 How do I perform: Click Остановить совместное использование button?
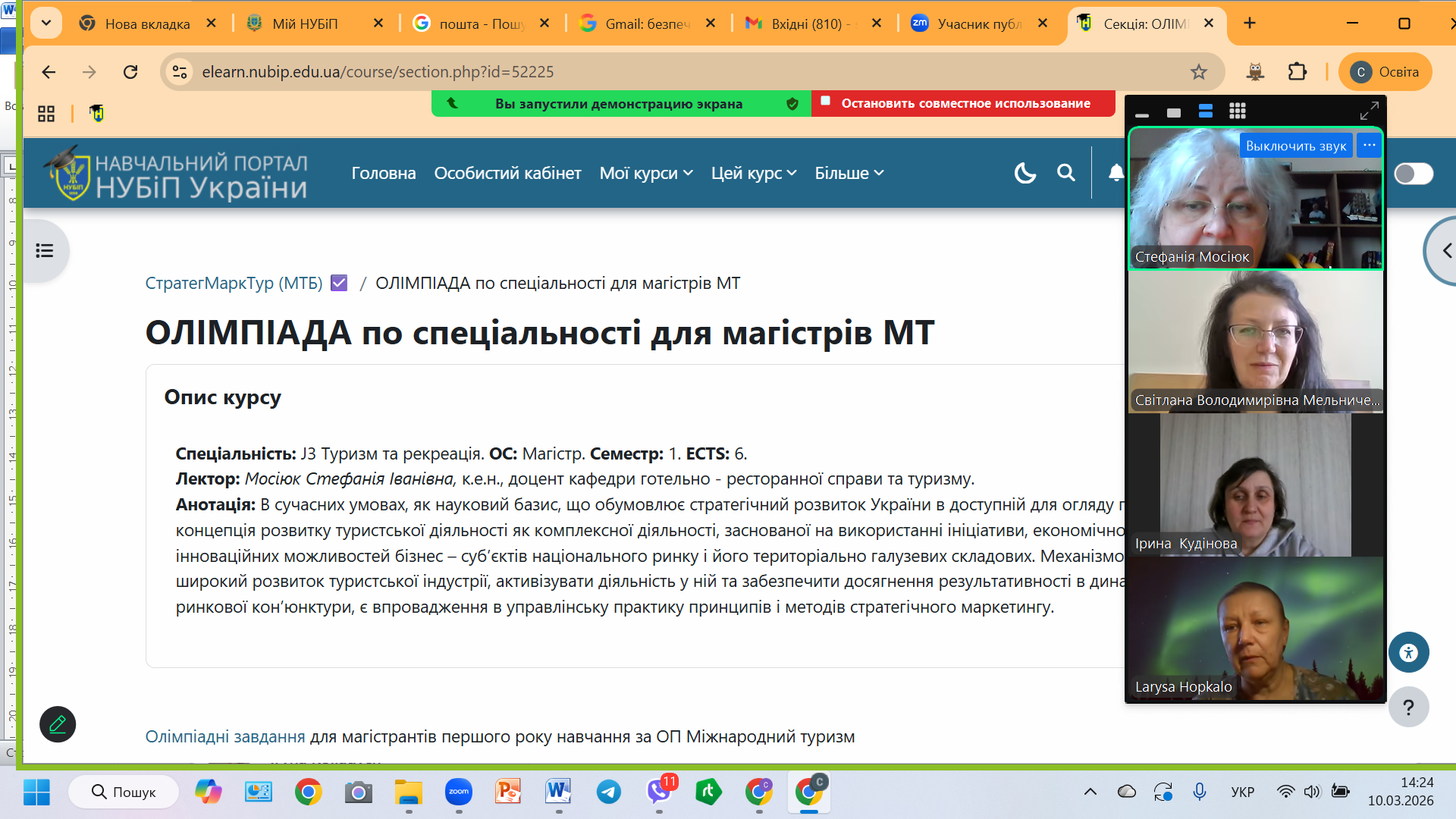point(964,103)
